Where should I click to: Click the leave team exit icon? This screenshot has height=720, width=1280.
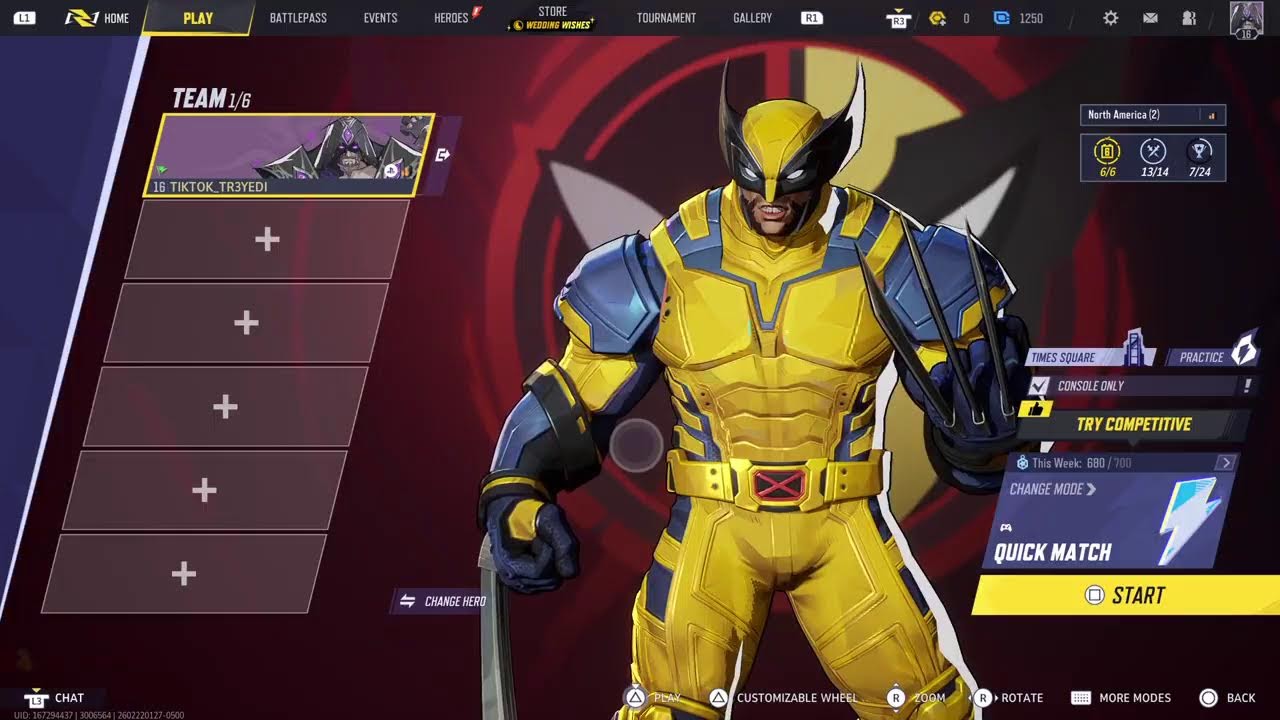pyautogui.click(x=443, y=155)
